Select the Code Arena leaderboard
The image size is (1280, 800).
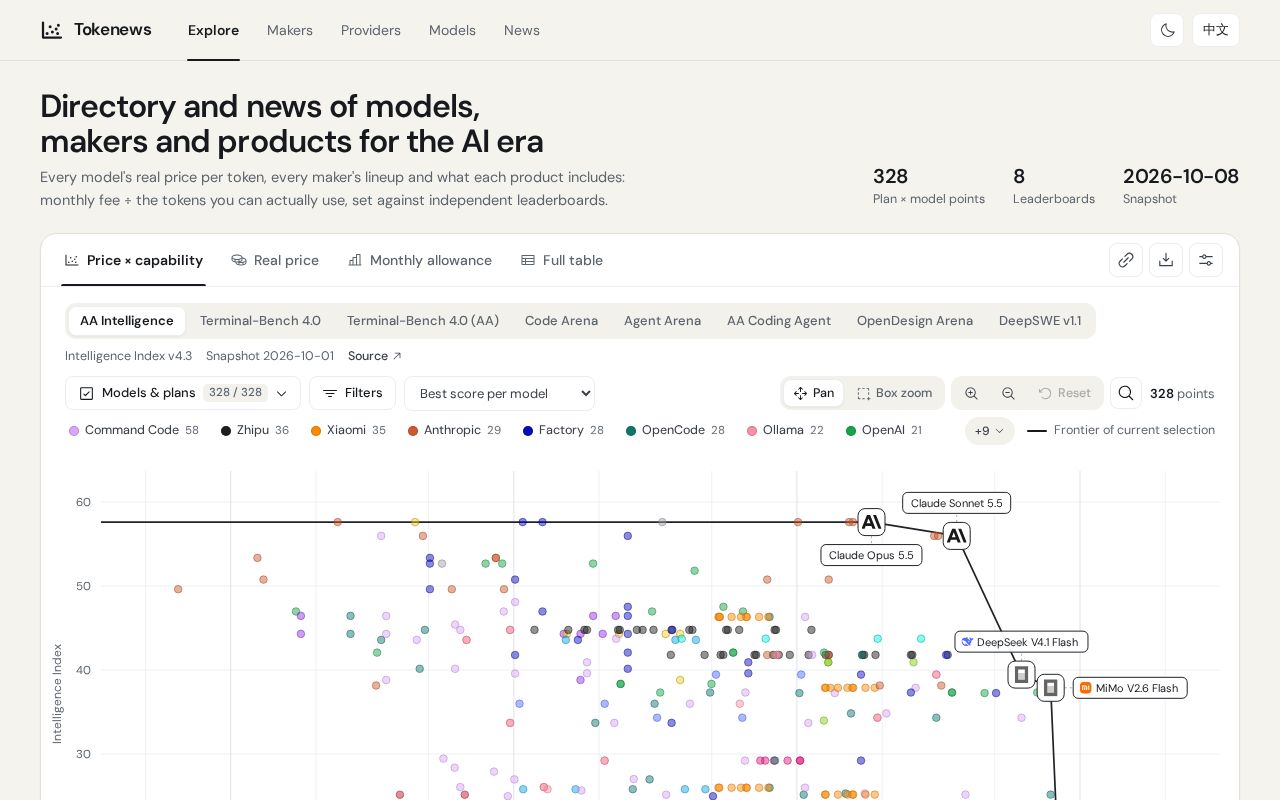(561, 321)
